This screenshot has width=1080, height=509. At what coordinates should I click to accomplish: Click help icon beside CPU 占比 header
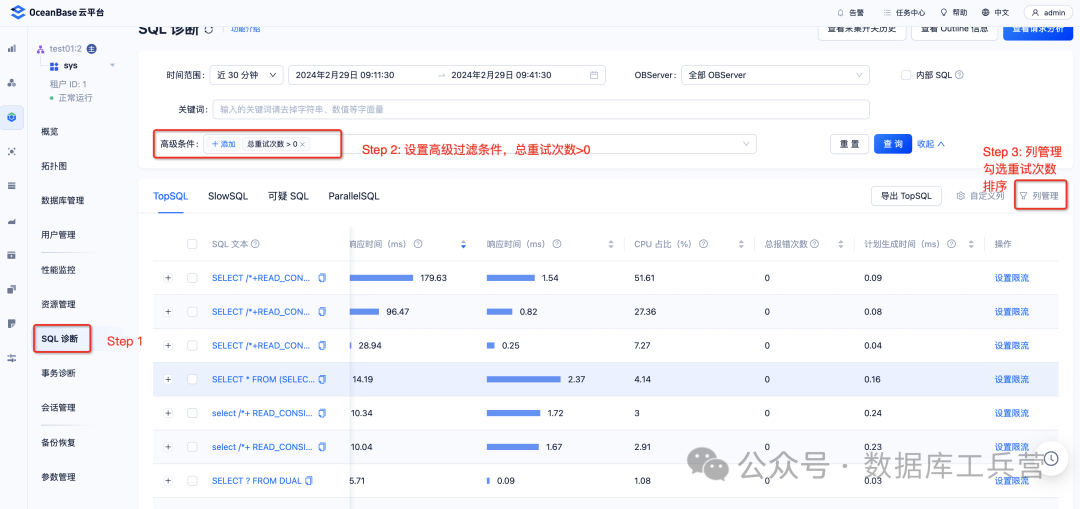pos(703,244)
